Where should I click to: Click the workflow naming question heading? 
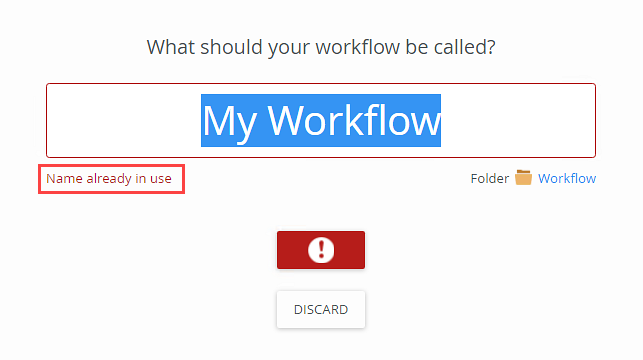point(321,47)
